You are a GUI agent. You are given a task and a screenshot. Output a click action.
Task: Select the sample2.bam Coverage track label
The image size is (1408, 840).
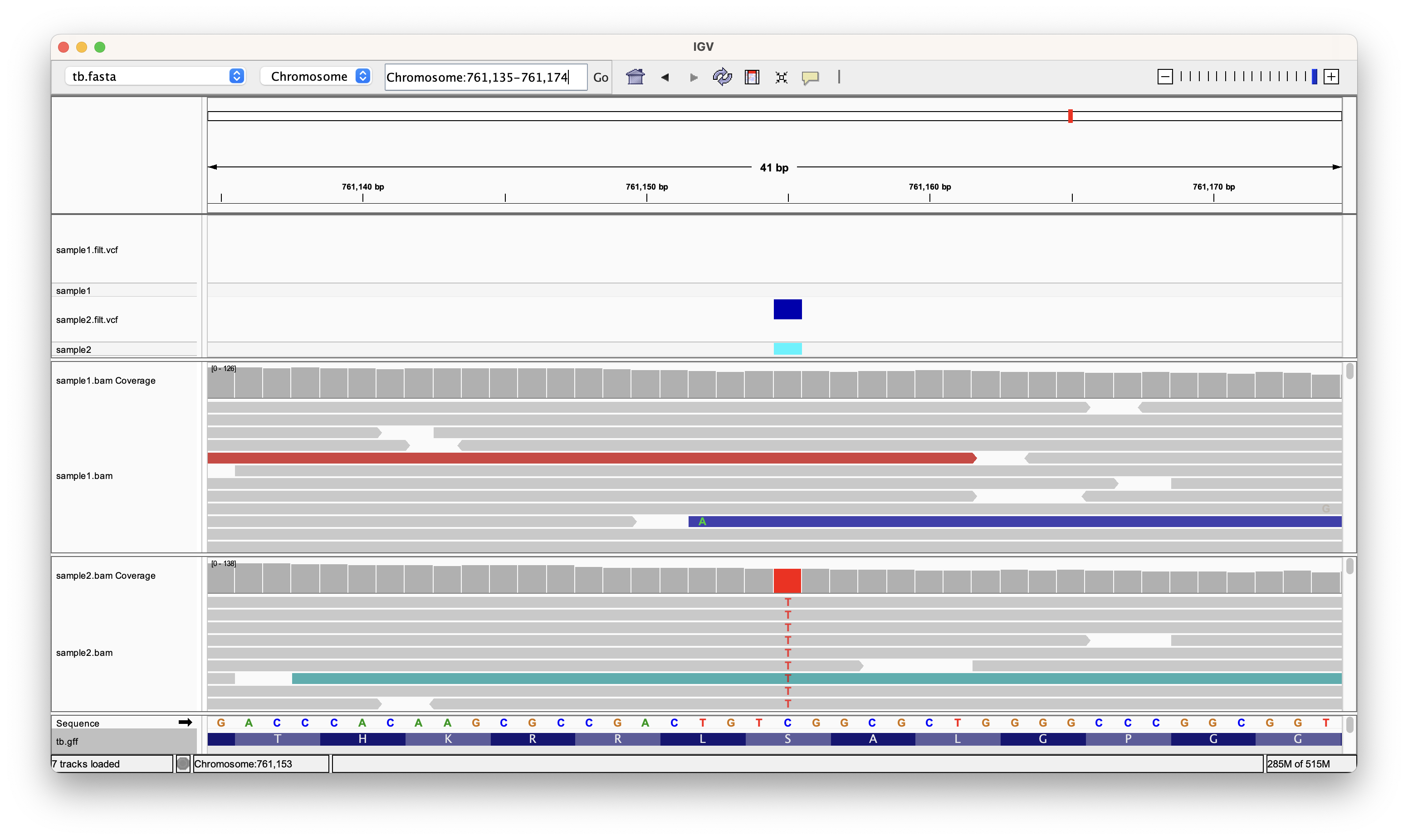coord(105,575)
